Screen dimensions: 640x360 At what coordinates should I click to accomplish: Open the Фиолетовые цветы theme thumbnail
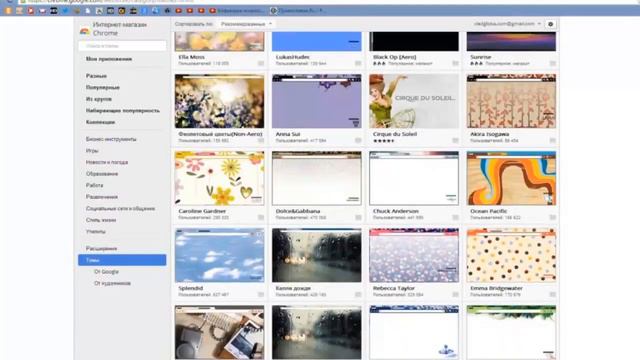(x=219, y=101)
